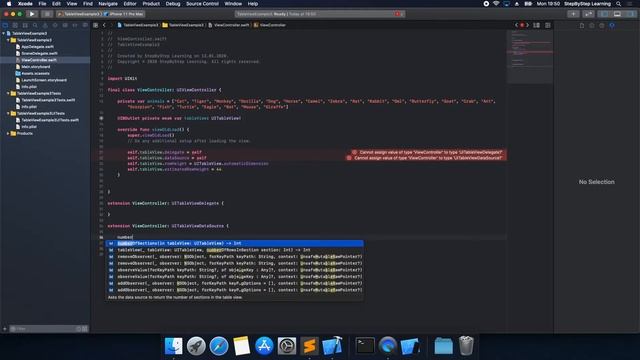Open the File menu
This screenshot has width=640, height=360.
pos(42,4)
